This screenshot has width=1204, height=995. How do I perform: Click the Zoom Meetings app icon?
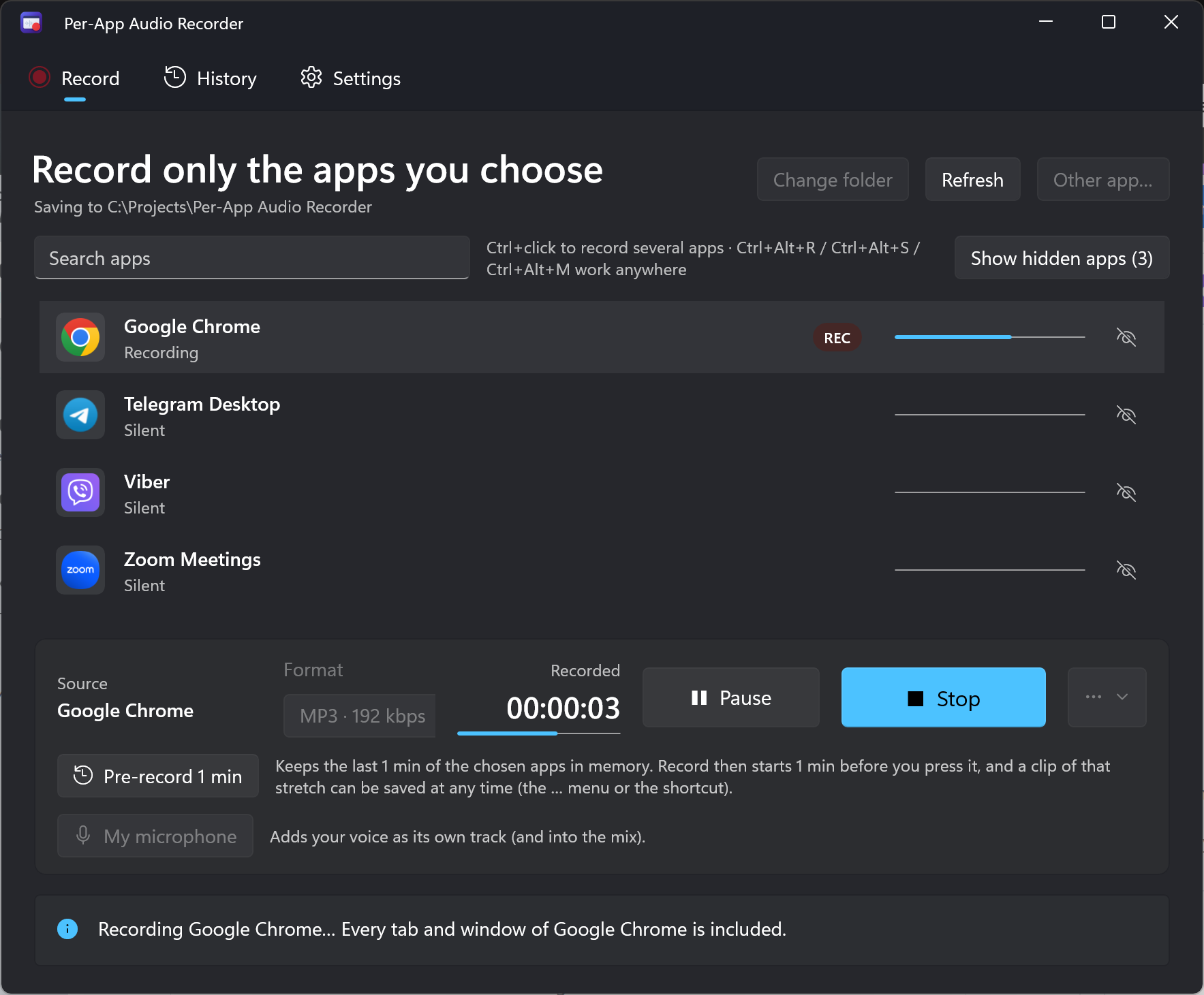[x=80, y=570]
